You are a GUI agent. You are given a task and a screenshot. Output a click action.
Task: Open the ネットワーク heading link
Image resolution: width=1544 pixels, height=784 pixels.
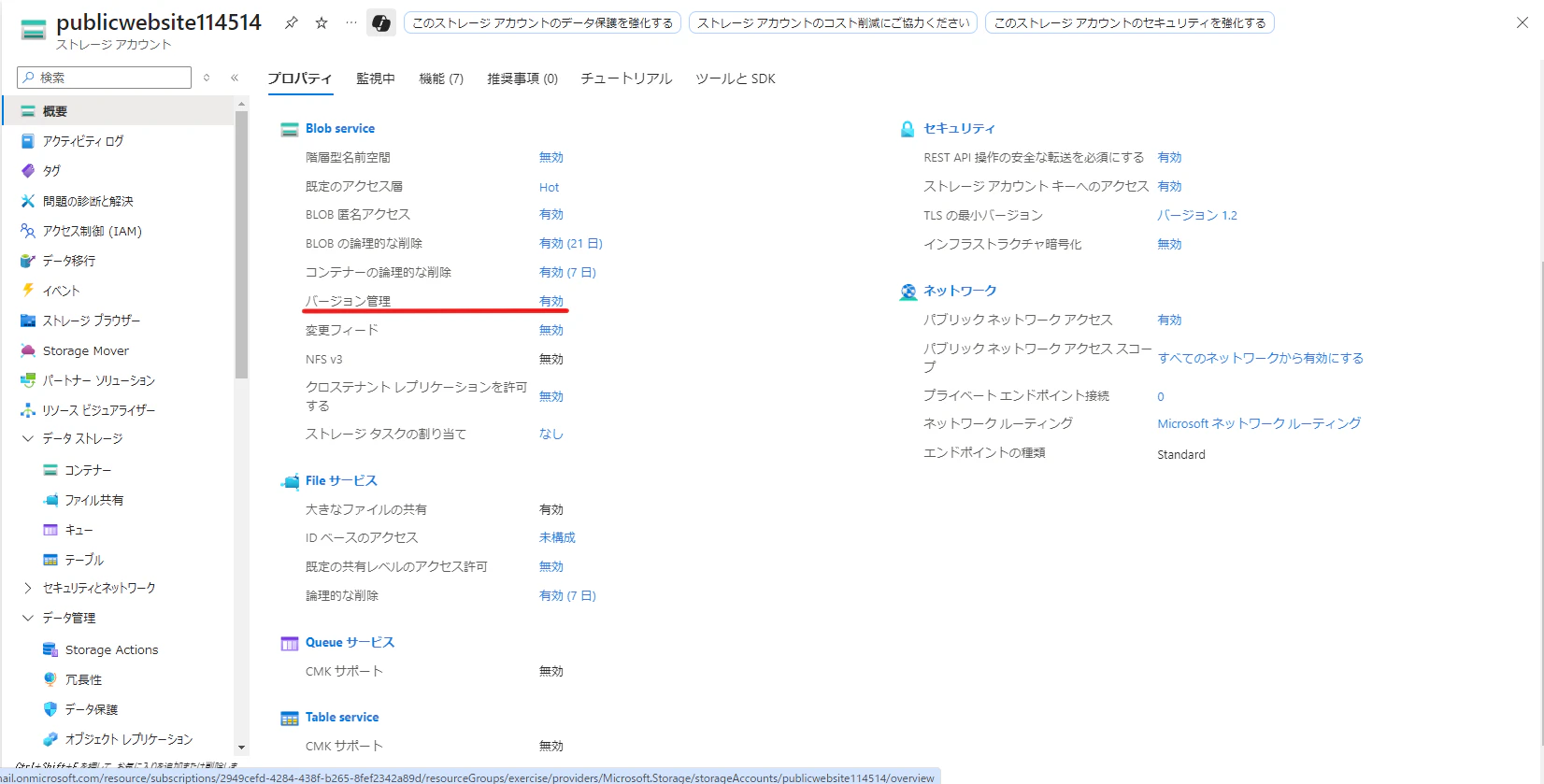pos(961,291)
